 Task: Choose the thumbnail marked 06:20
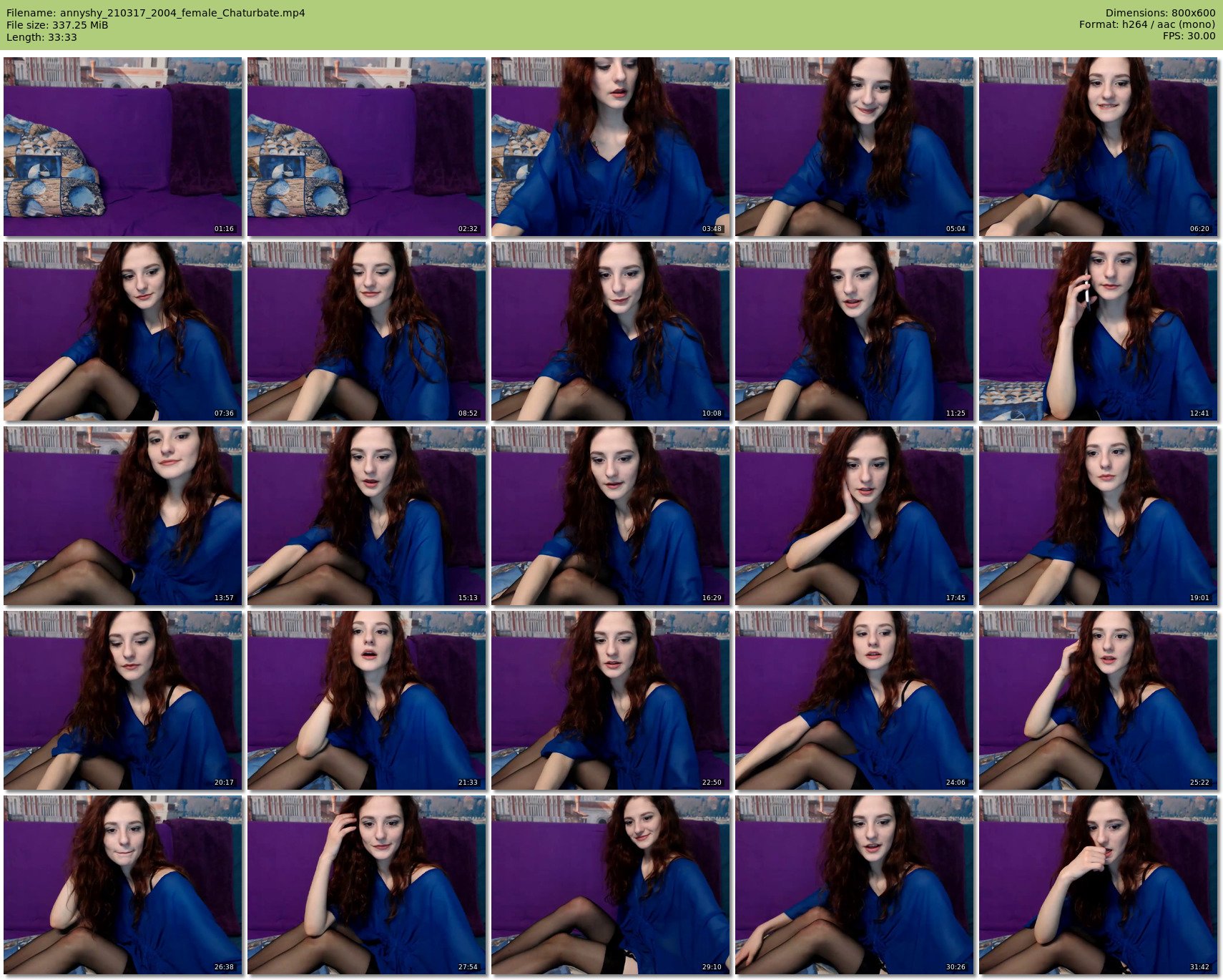pyautogui.click(x=1099, y=147)
